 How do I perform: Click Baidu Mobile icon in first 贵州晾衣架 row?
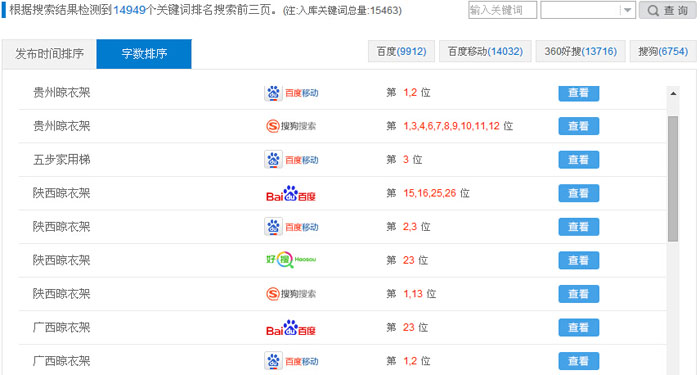coord(292,93)
